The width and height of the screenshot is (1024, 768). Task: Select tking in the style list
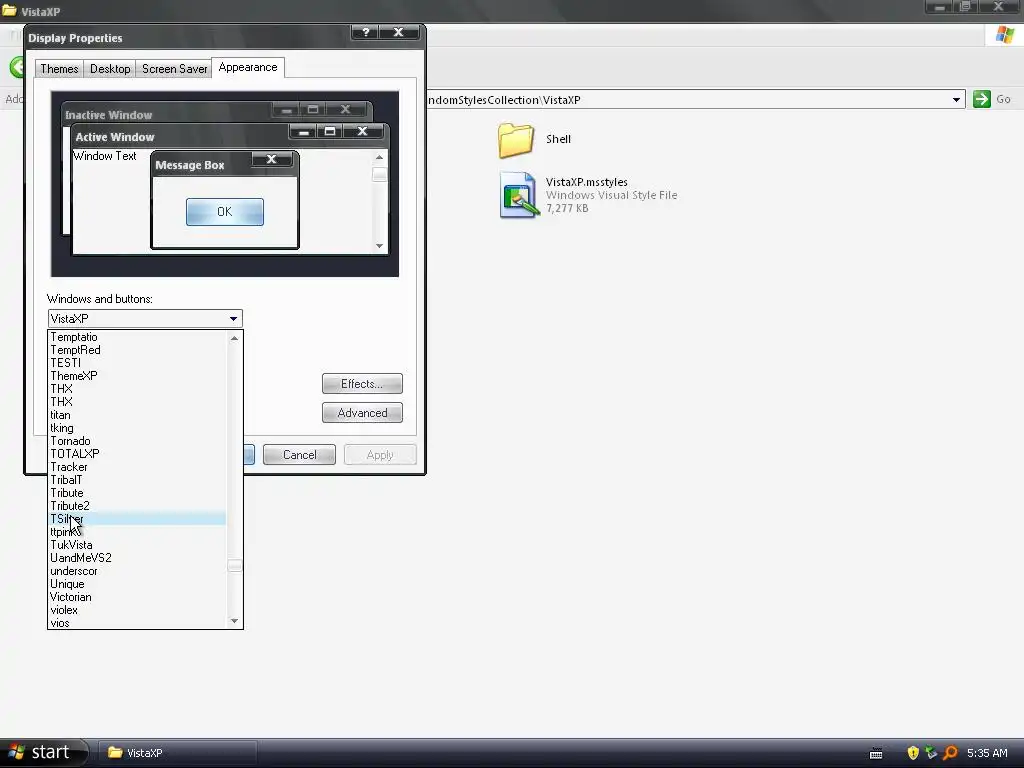coord(138,428)
